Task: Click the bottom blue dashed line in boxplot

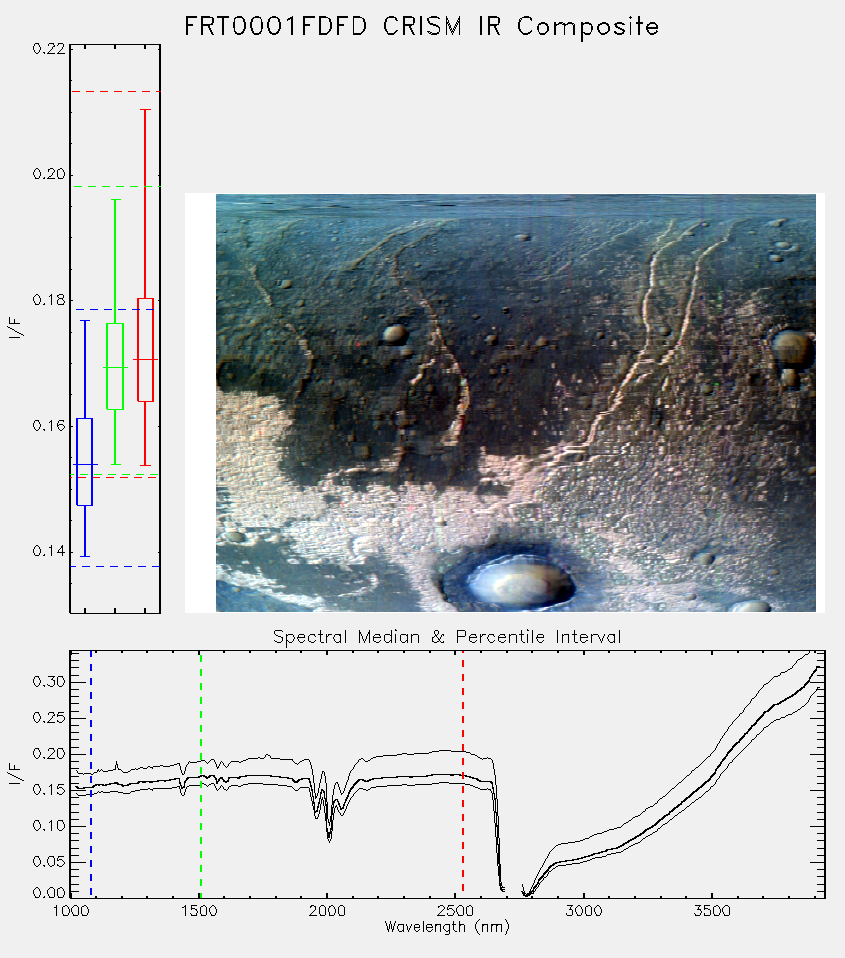Action: pyautogui.click(x=115, y=566)
